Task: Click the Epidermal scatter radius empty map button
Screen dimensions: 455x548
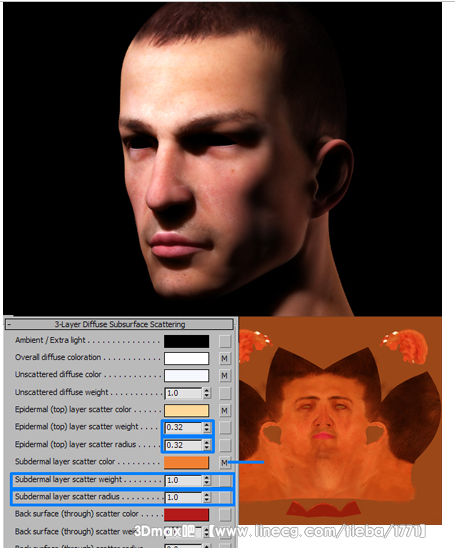Action: pyautogui.click(x=225, y=445)
